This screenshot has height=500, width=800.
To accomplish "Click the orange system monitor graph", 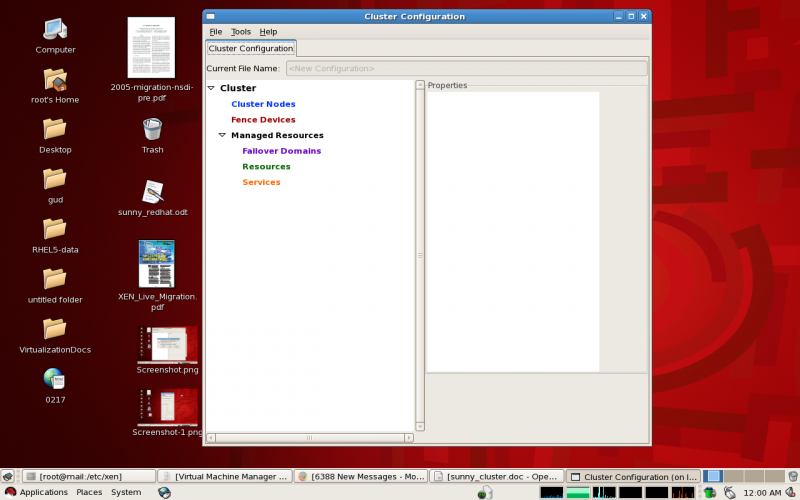I will click(683, 492).
